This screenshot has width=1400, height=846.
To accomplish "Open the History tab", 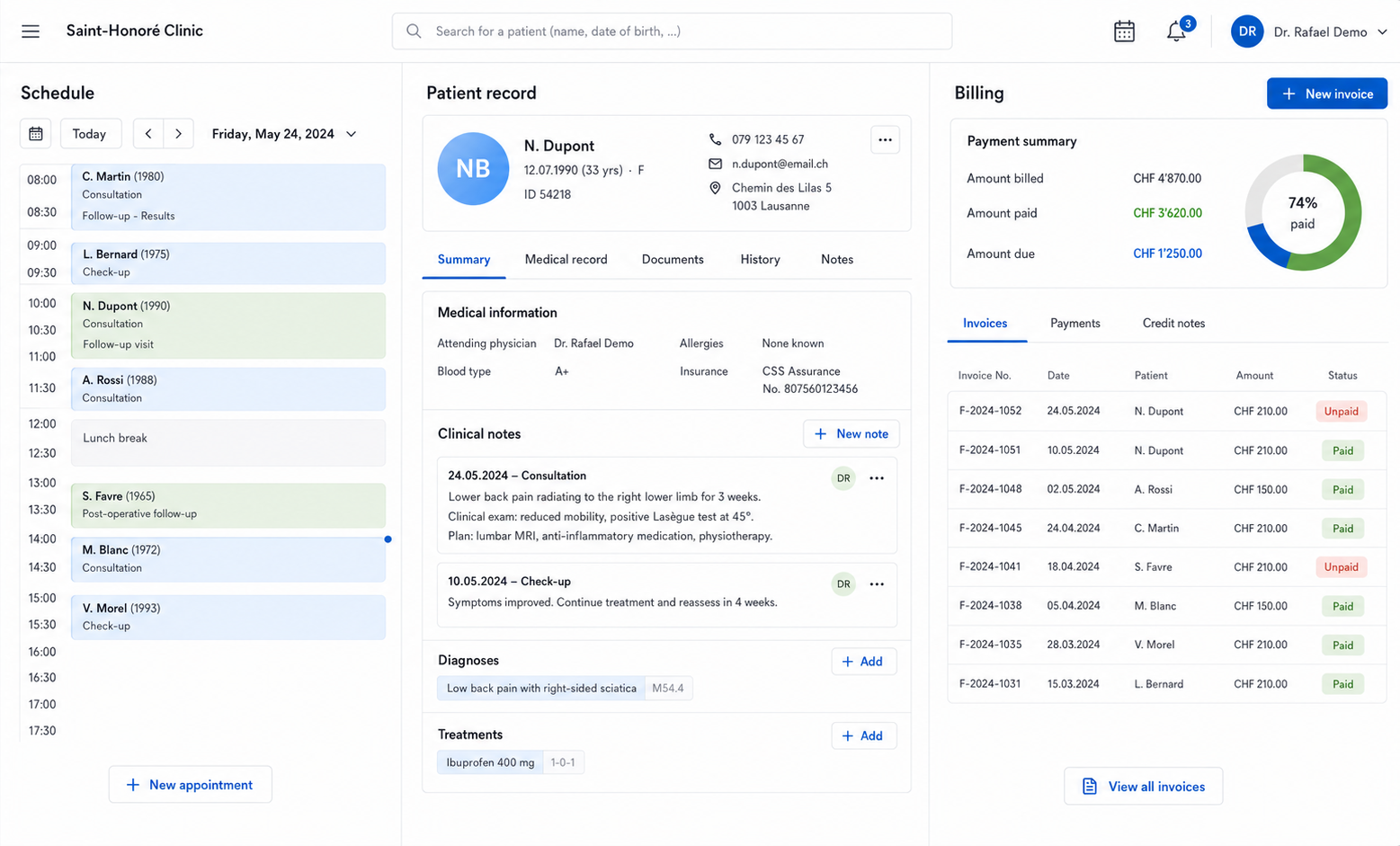I will (760, 260).
